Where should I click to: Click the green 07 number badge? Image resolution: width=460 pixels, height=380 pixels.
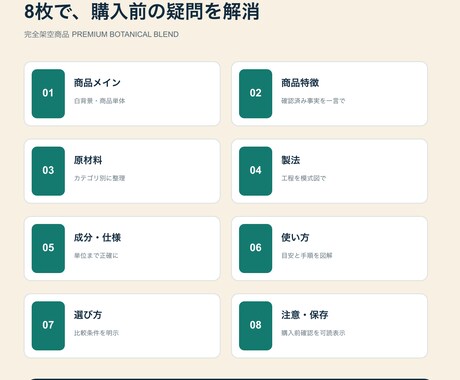pos(48,326)
